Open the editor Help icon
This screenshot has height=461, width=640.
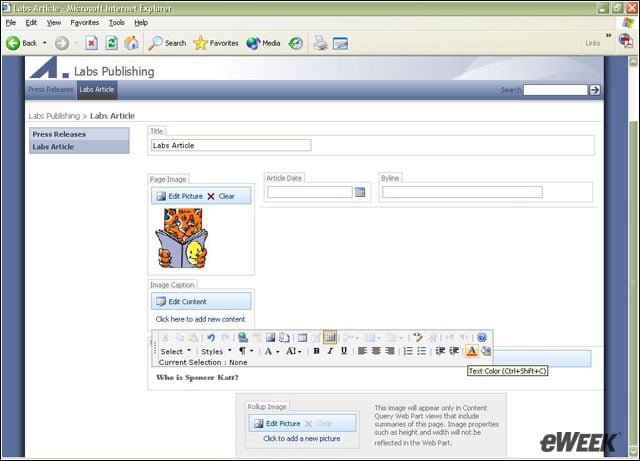(x=482, y=338)
